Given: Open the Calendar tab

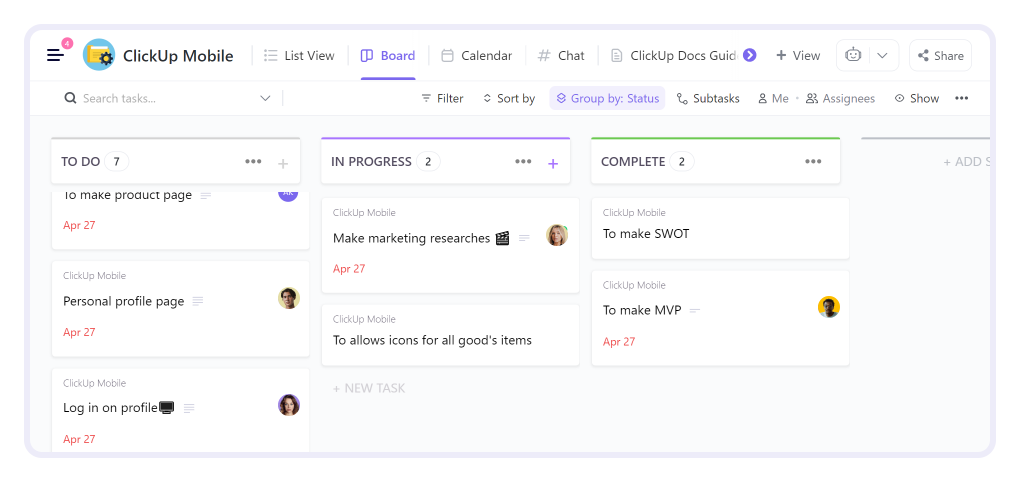Looking at the screenshot, I should point(476,56).
